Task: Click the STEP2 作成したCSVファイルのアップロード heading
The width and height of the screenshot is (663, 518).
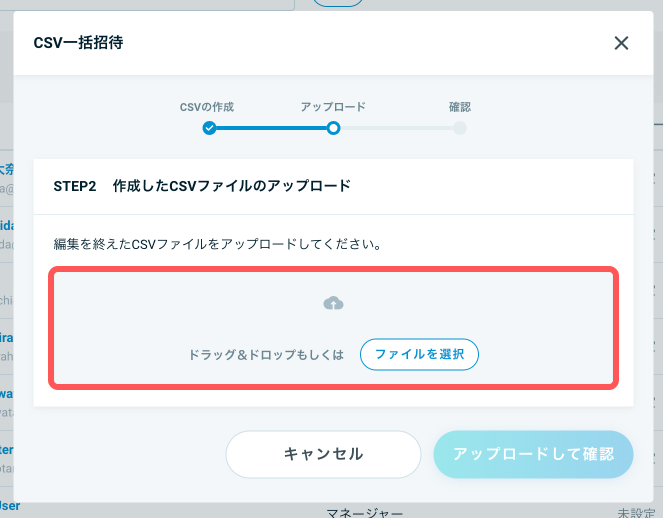Action: 202,186
